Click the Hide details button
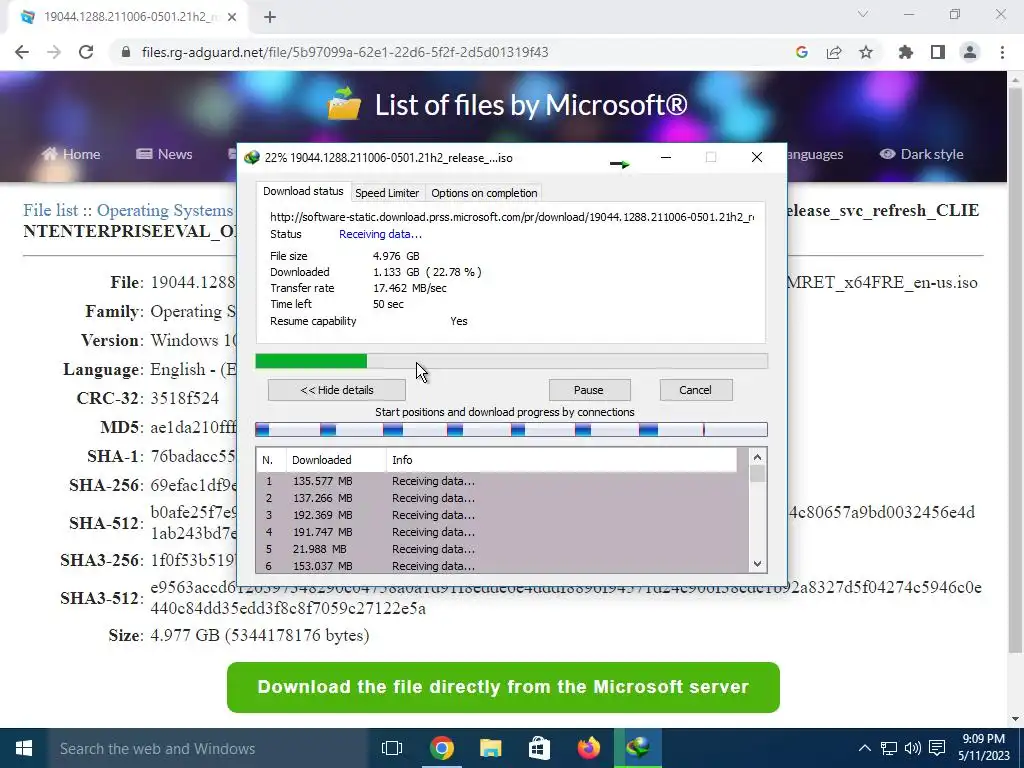The width and height of the screenshot is (1024, 768). 336,390
